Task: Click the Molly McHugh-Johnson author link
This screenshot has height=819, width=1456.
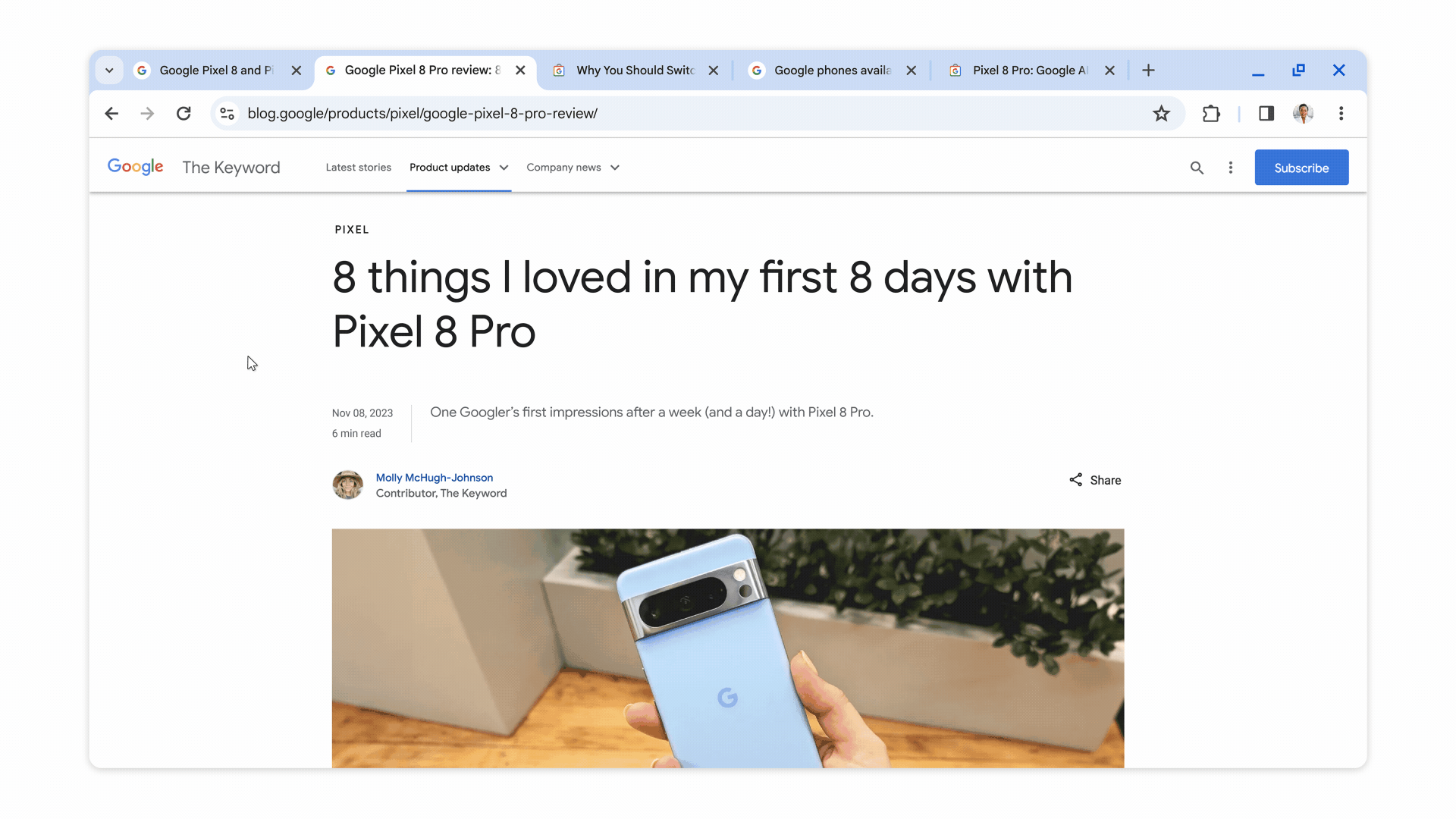Action: tap(434, 477)
